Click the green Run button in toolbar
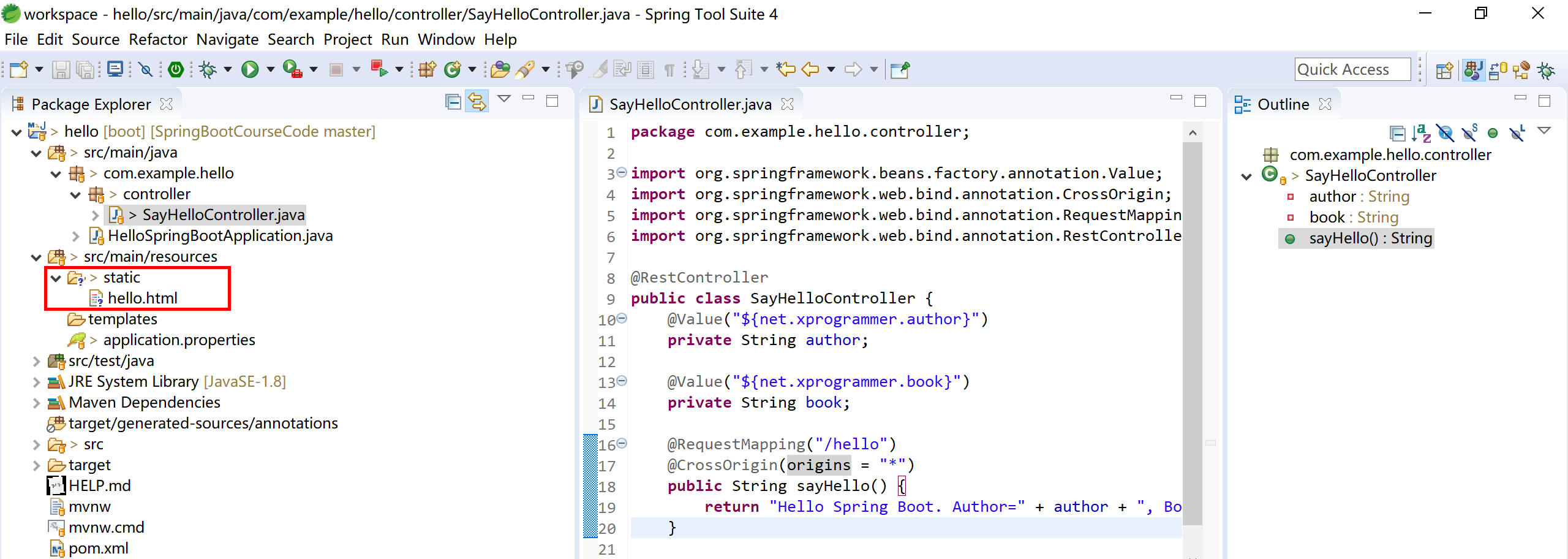Image resolution: width=1568 pixels, height=559 pixels. coord(249,70)
